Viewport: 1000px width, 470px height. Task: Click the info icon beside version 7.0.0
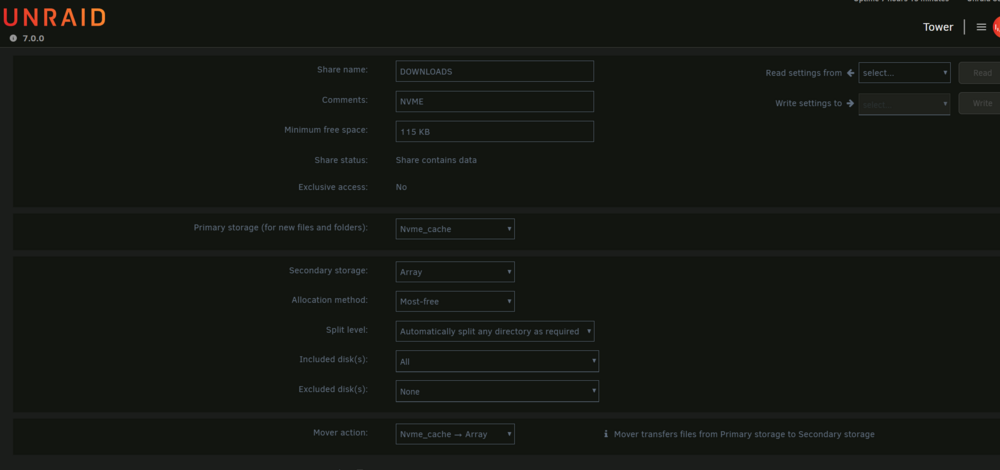point(13,38)
